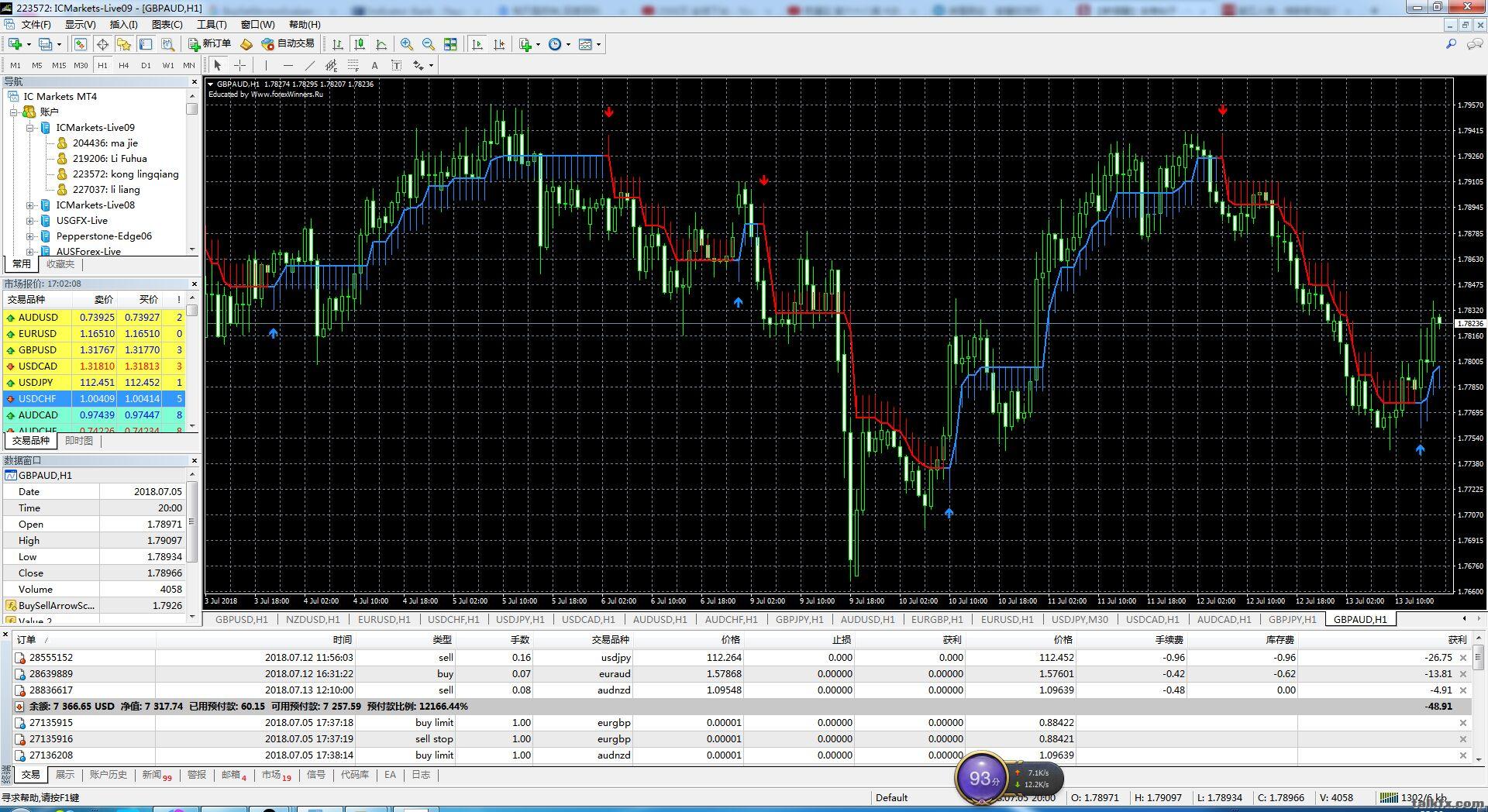Click the Periods clock icon
Screen dimensions: 1488x812
click(555, 44)
